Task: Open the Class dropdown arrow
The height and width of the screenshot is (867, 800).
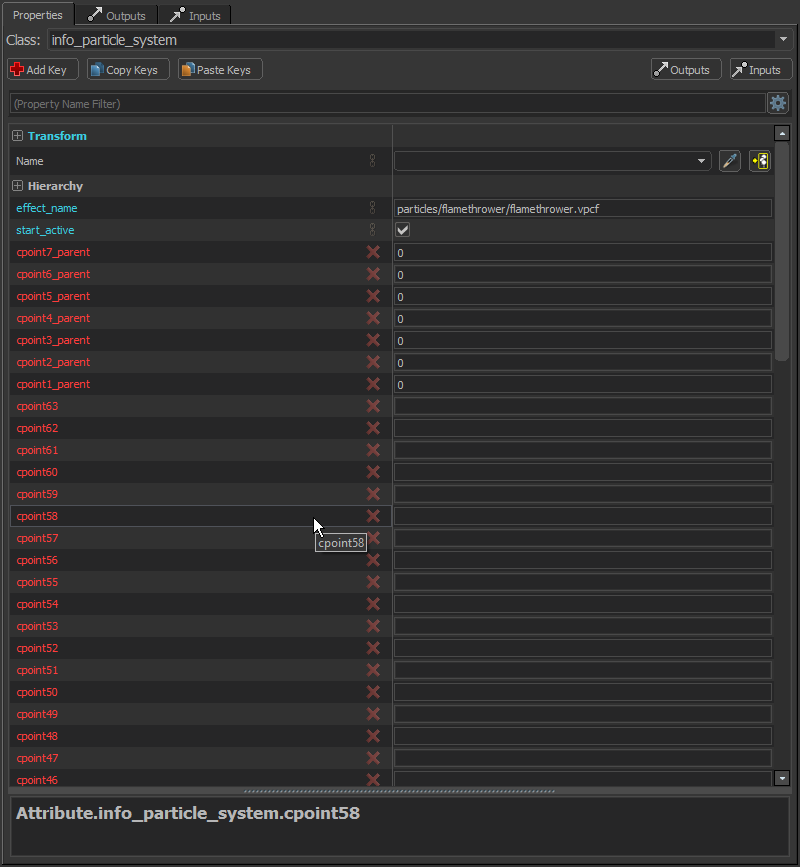Action: (784, 39)
